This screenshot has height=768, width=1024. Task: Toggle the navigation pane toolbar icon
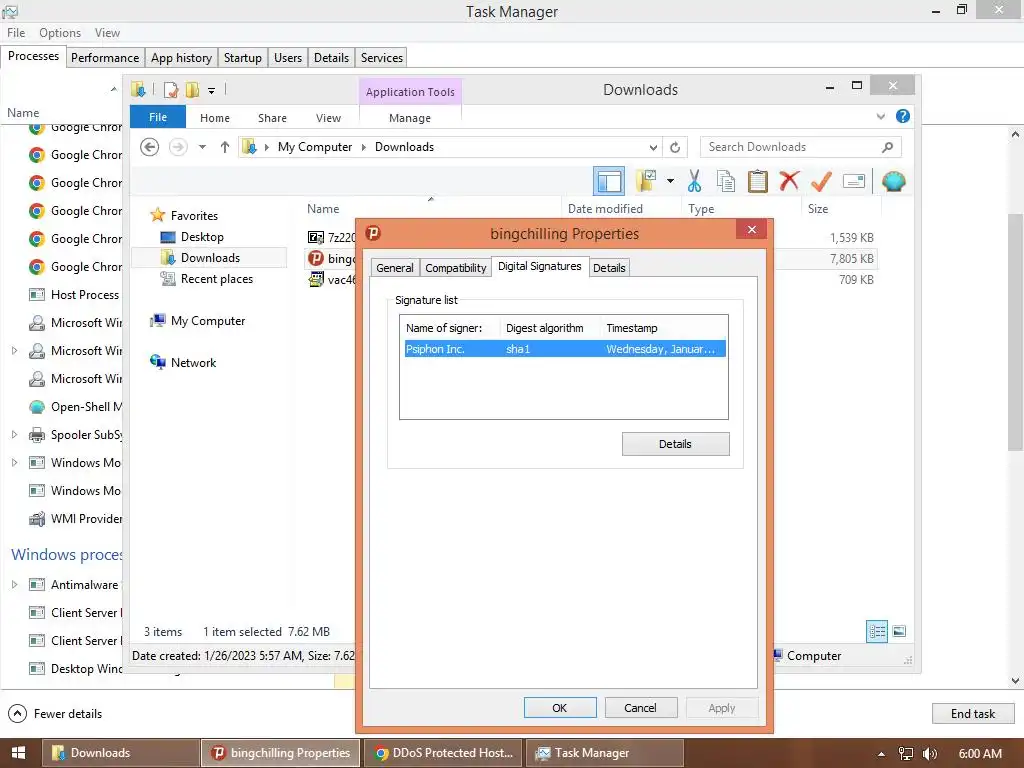click(609, 181)
